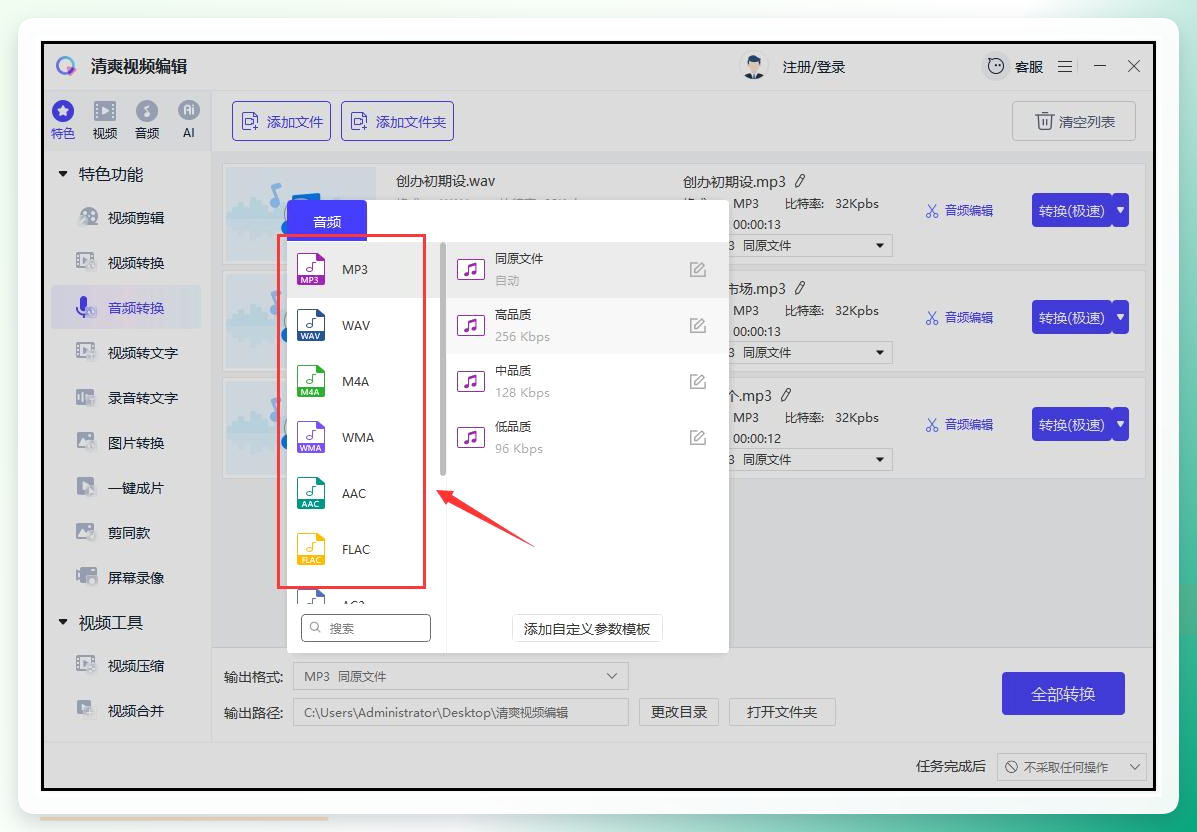Click 注册/登录 link
This screenshot has height=832, width=1197.
pyautogui.click(x=813, y=67)
